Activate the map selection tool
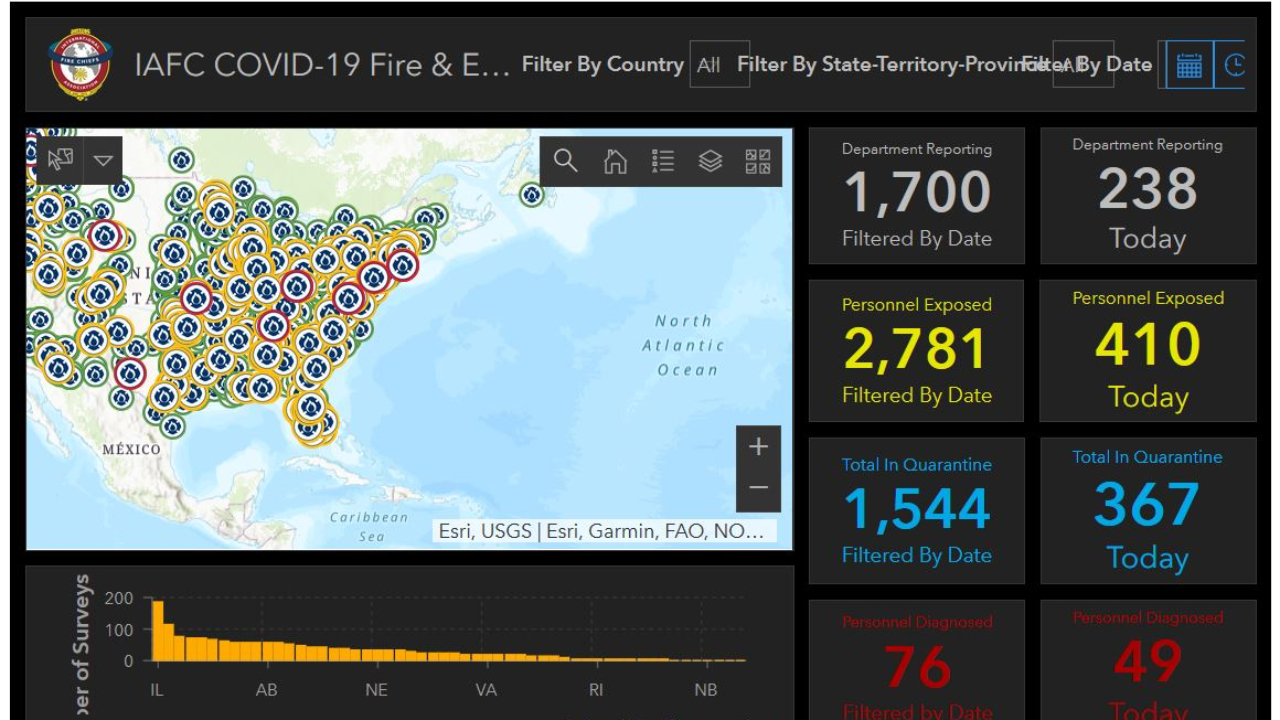Viewport: 1280px width, 720px height. (60, 160)
